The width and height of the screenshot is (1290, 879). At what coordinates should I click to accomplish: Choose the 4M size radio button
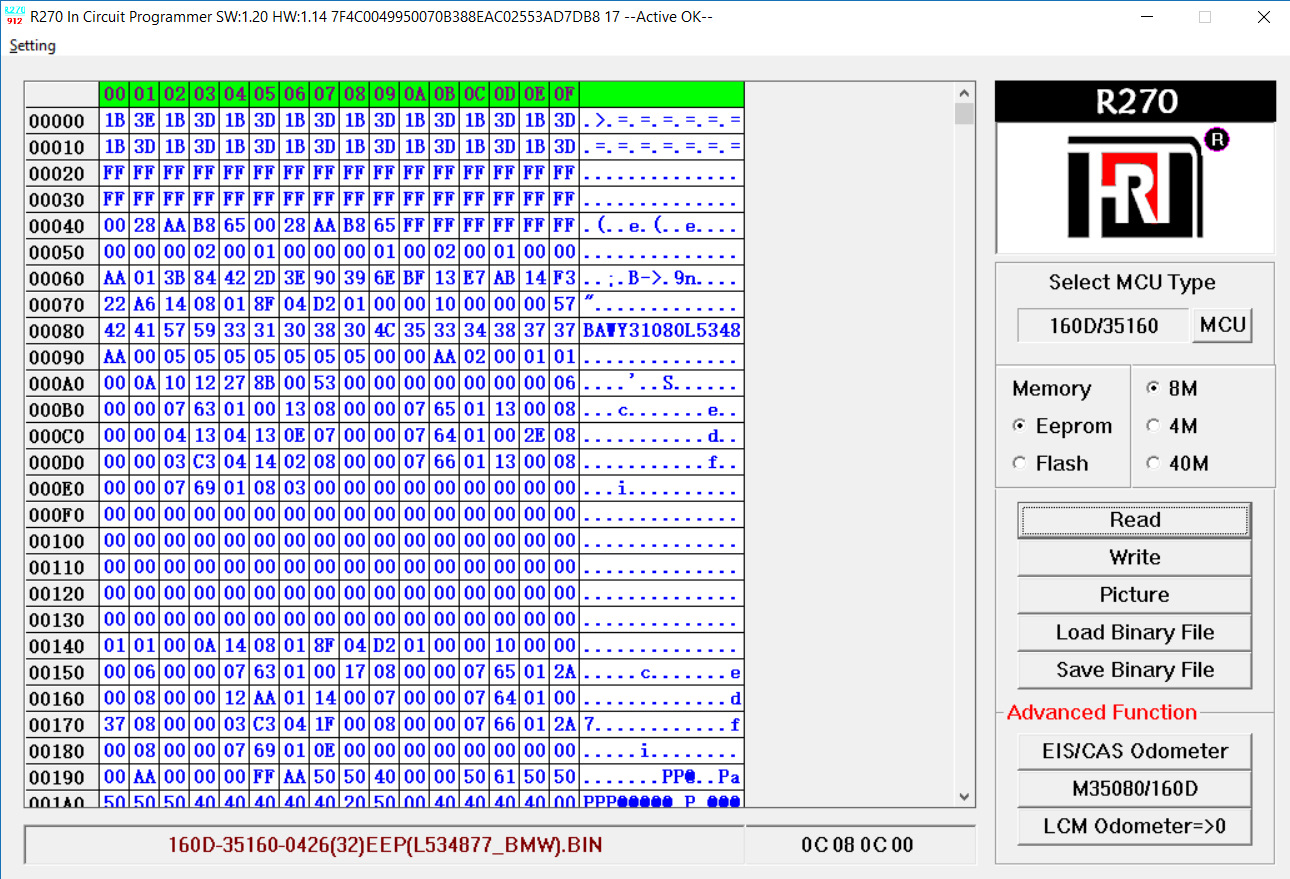1171,426
